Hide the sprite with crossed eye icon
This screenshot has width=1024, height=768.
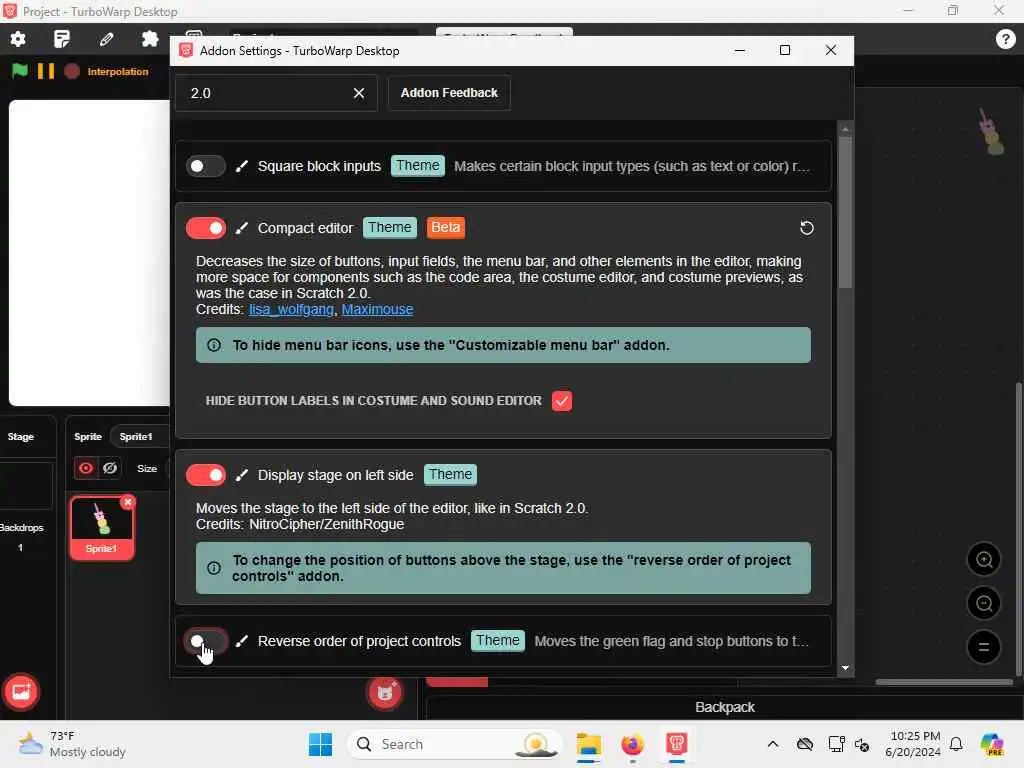pos(110,468)
